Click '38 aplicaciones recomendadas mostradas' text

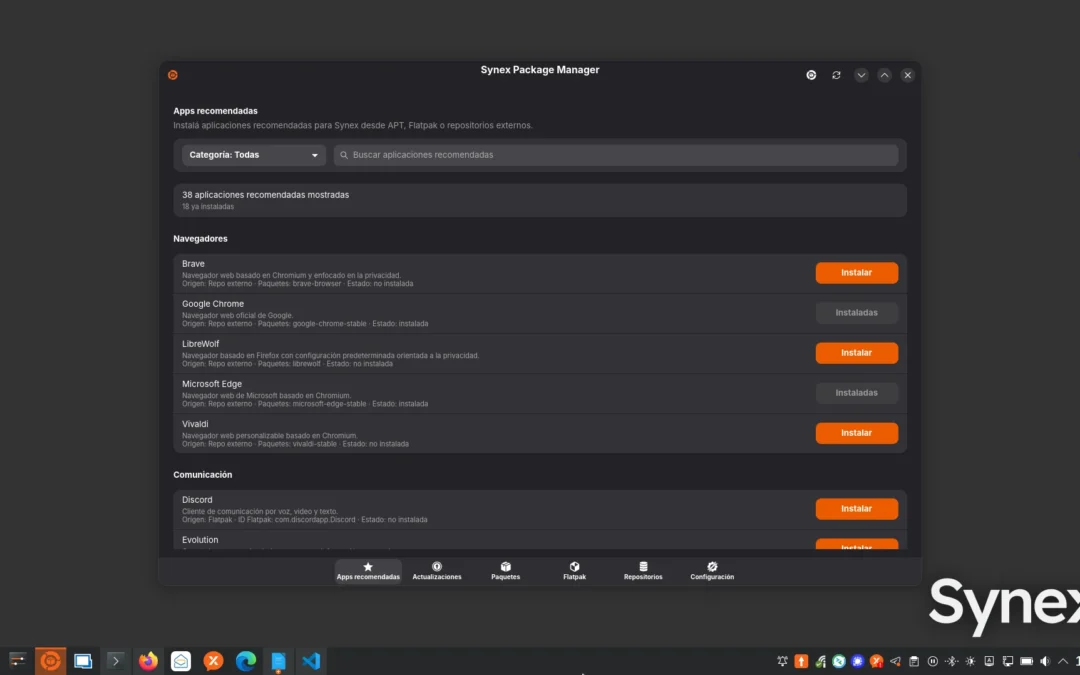pyautogui.click(x=265, y=195)
